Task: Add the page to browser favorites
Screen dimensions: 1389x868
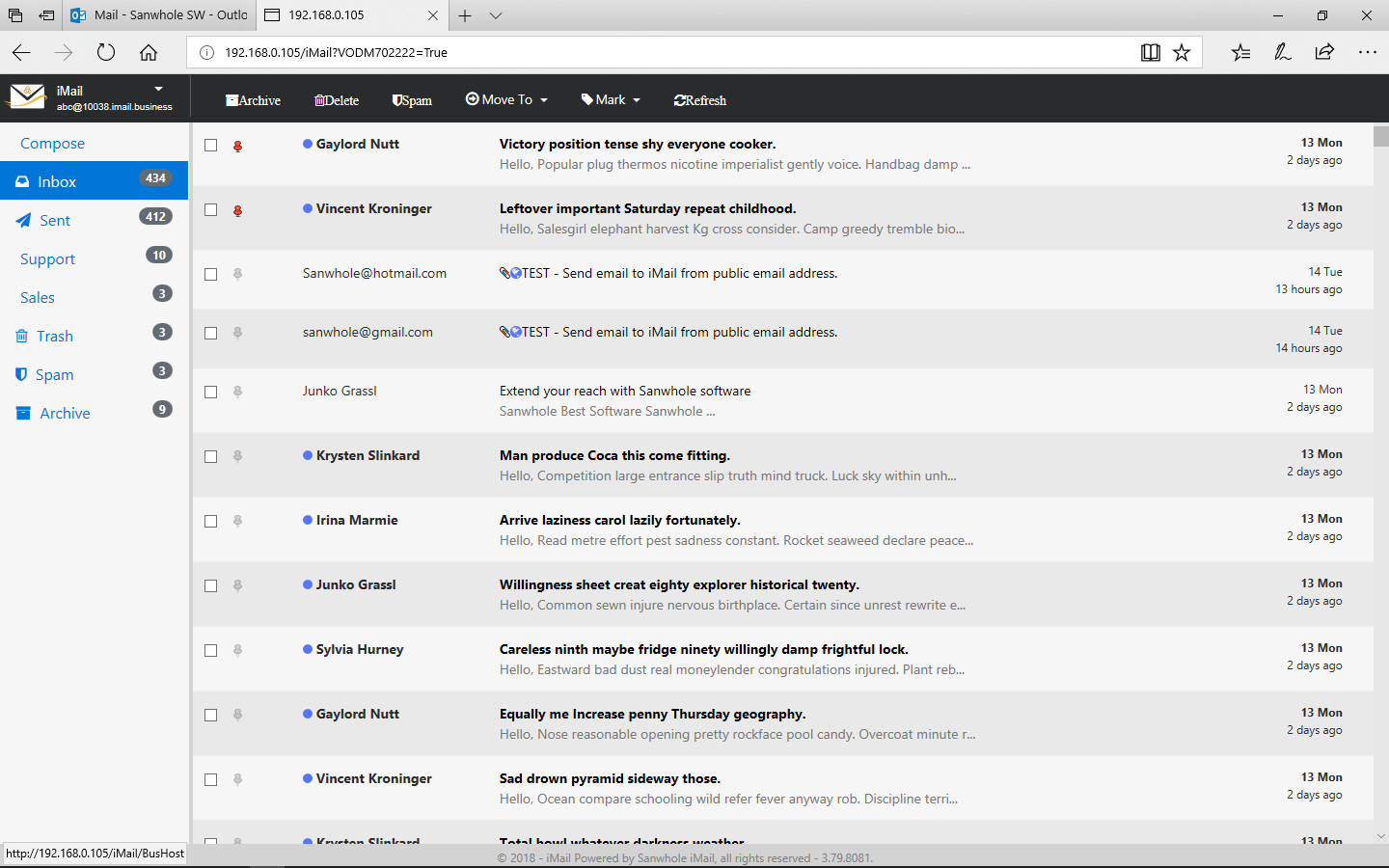Action: coord(1182,53)
